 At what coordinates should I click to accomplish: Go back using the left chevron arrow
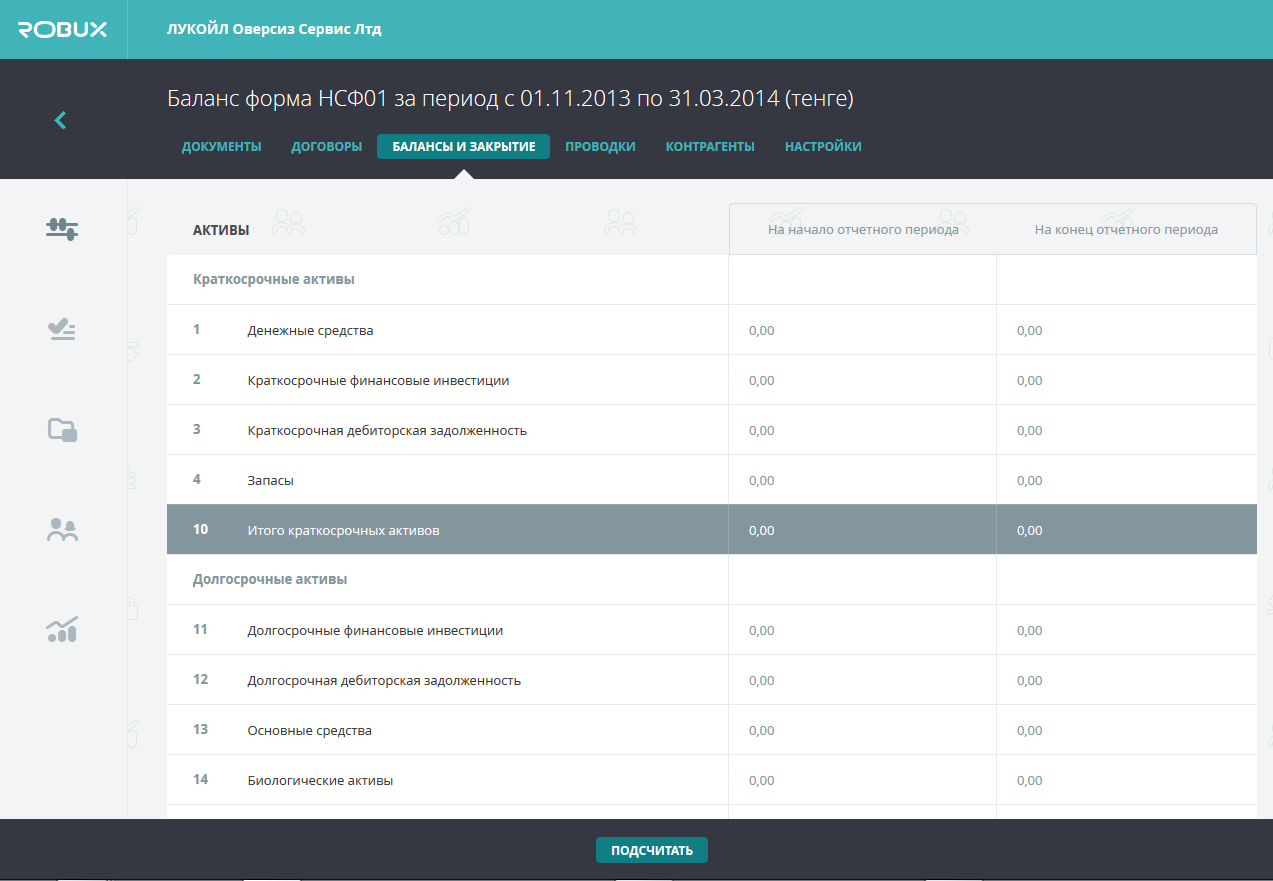60,120
